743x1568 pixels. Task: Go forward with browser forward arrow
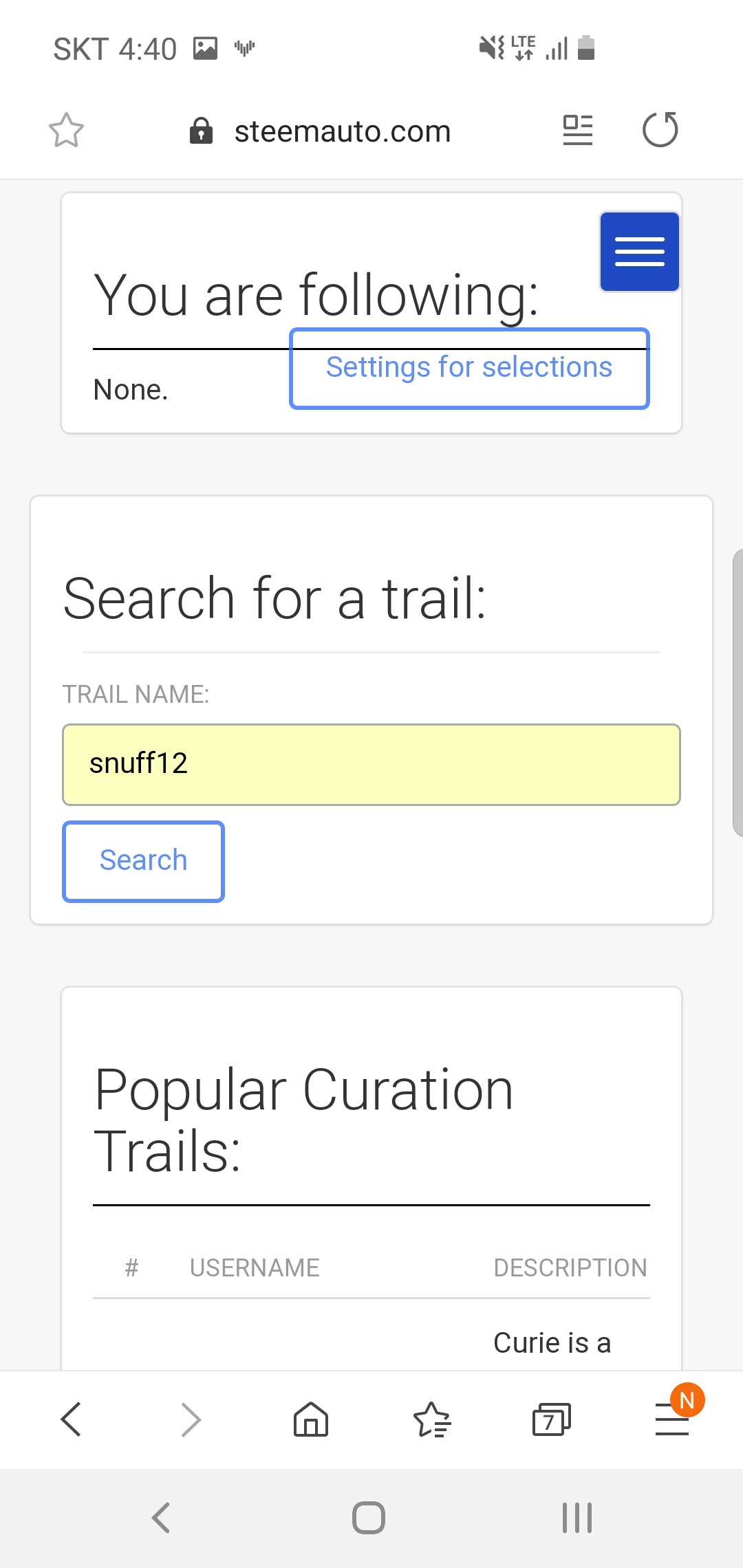(x=191, y=1419)
